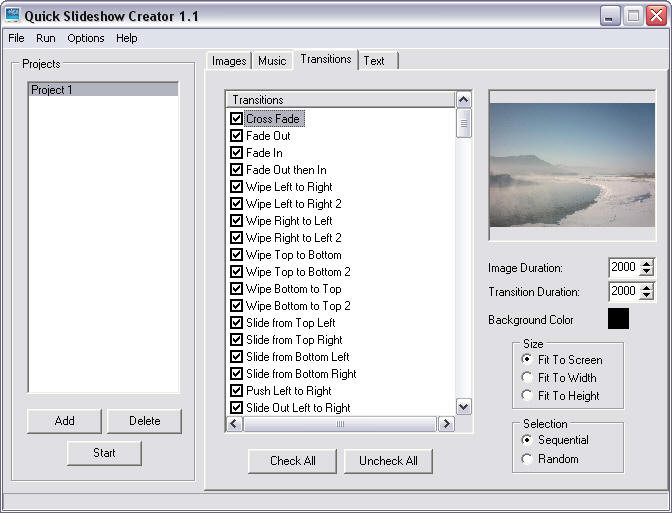Open the Options menu
The image size is (672, 513).
(x=86, y=38)
